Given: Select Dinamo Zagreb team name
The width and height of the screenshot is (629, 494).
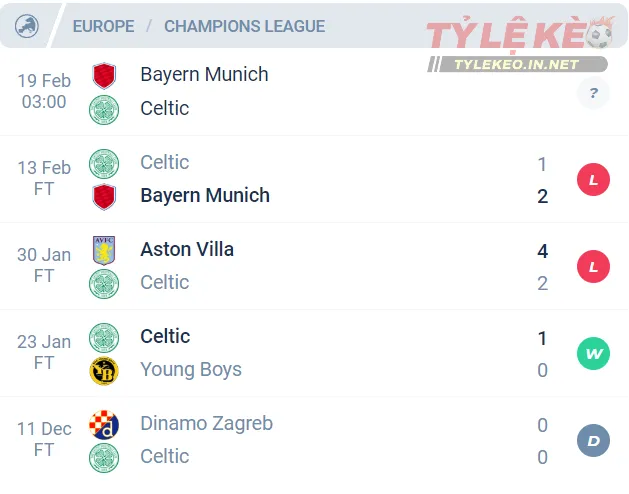Looking at the screenshot, I should point(206,423).
